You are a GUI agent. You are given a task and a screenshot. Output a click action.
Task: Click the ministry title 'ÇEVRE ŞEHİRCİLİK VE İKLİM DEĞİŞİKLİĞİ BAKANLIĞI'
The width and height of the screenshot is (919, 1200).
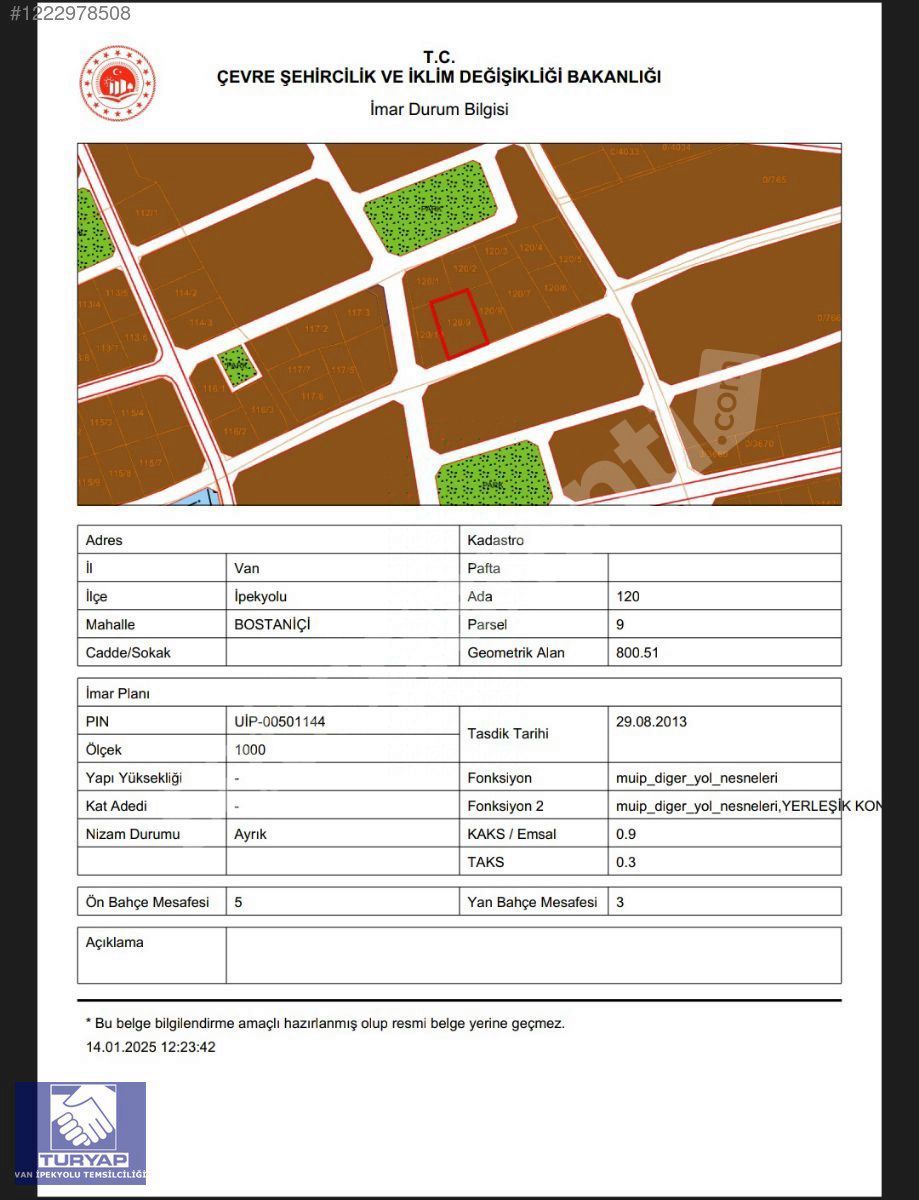(x=439, y=77)
